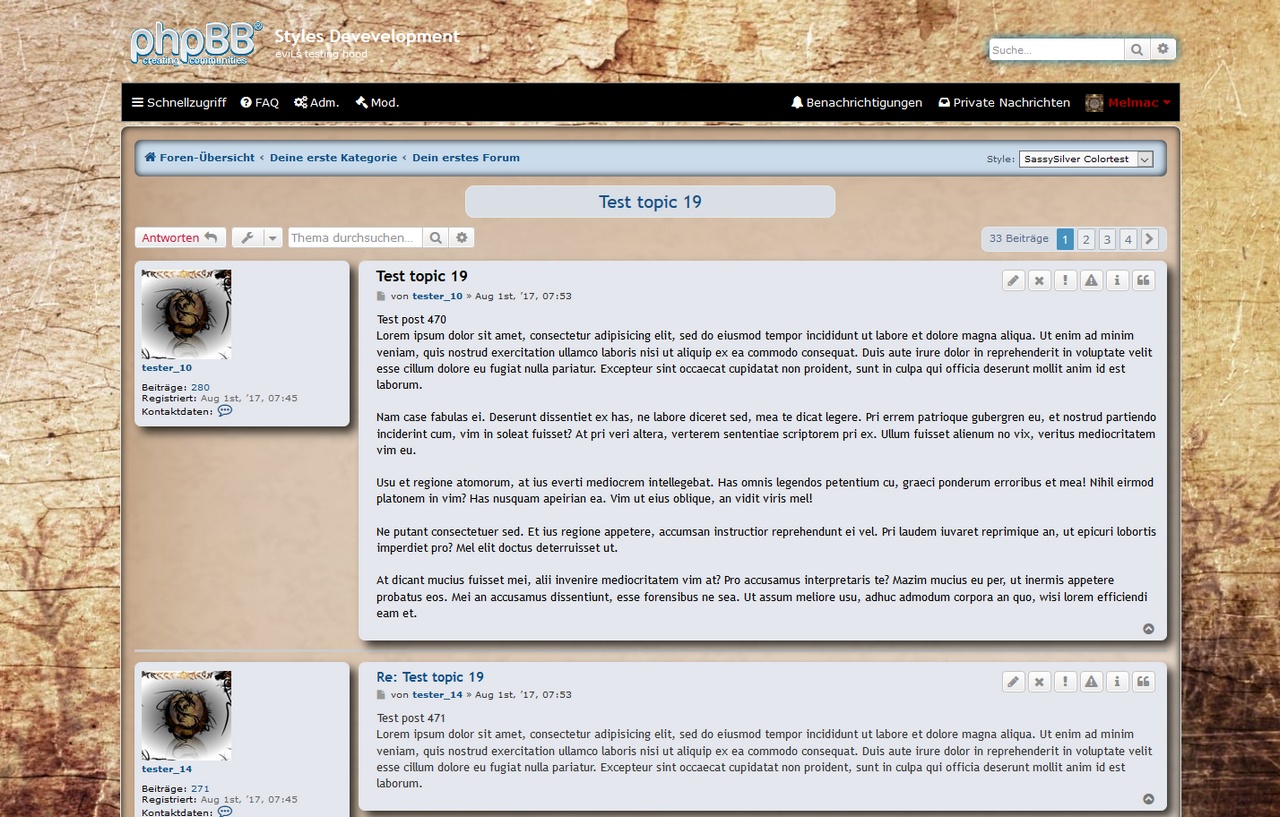Open Benachrichtigungen notifications menu

click(856, 103)
